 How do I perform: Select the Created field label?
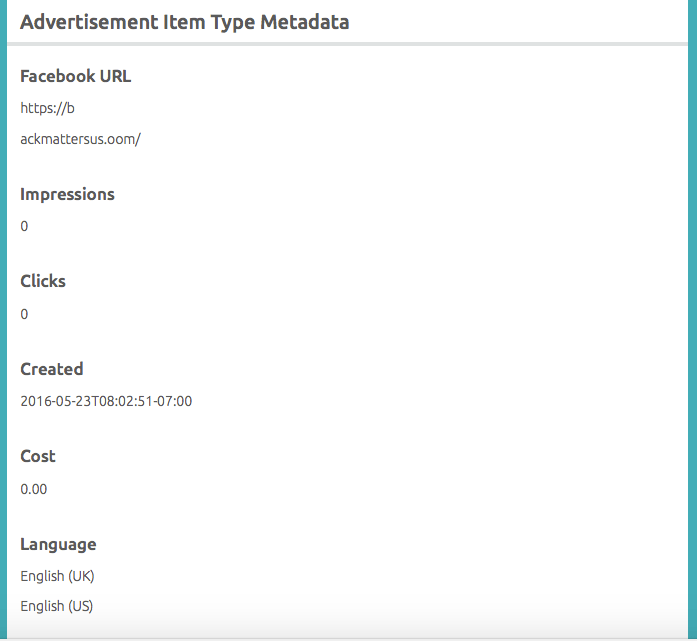52,369
